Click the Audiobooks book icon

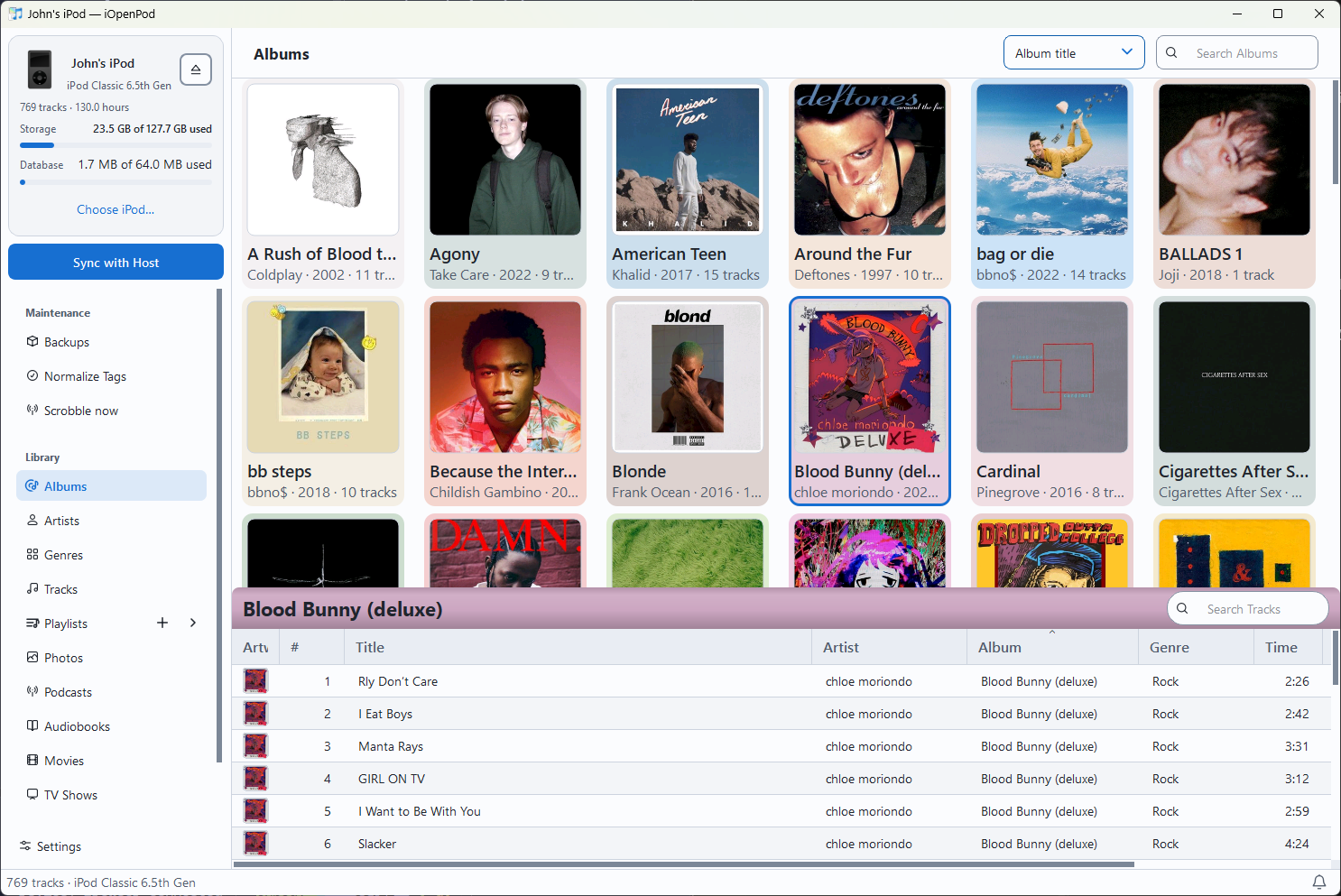32,726
